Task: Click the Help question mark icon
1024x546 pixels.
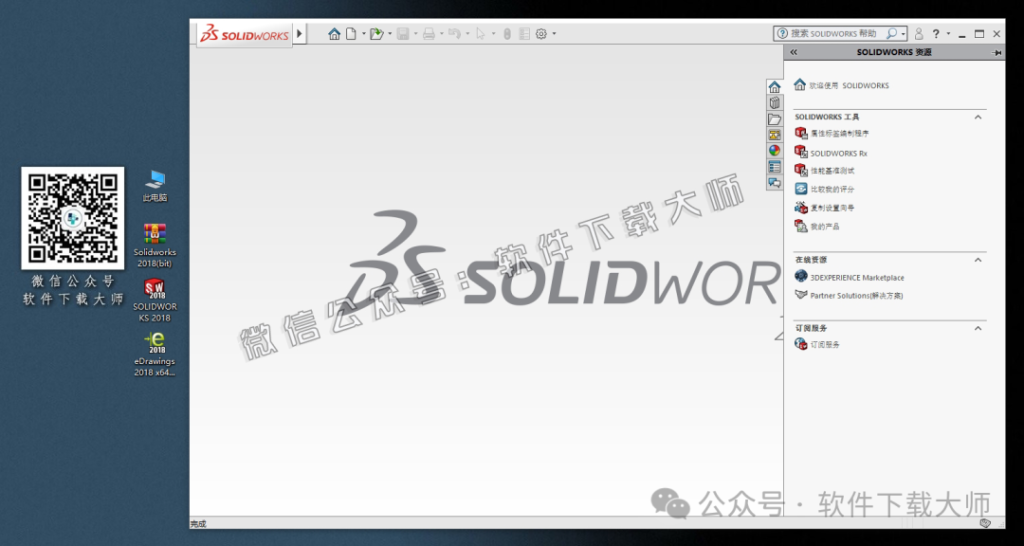Action: [936, 34]
